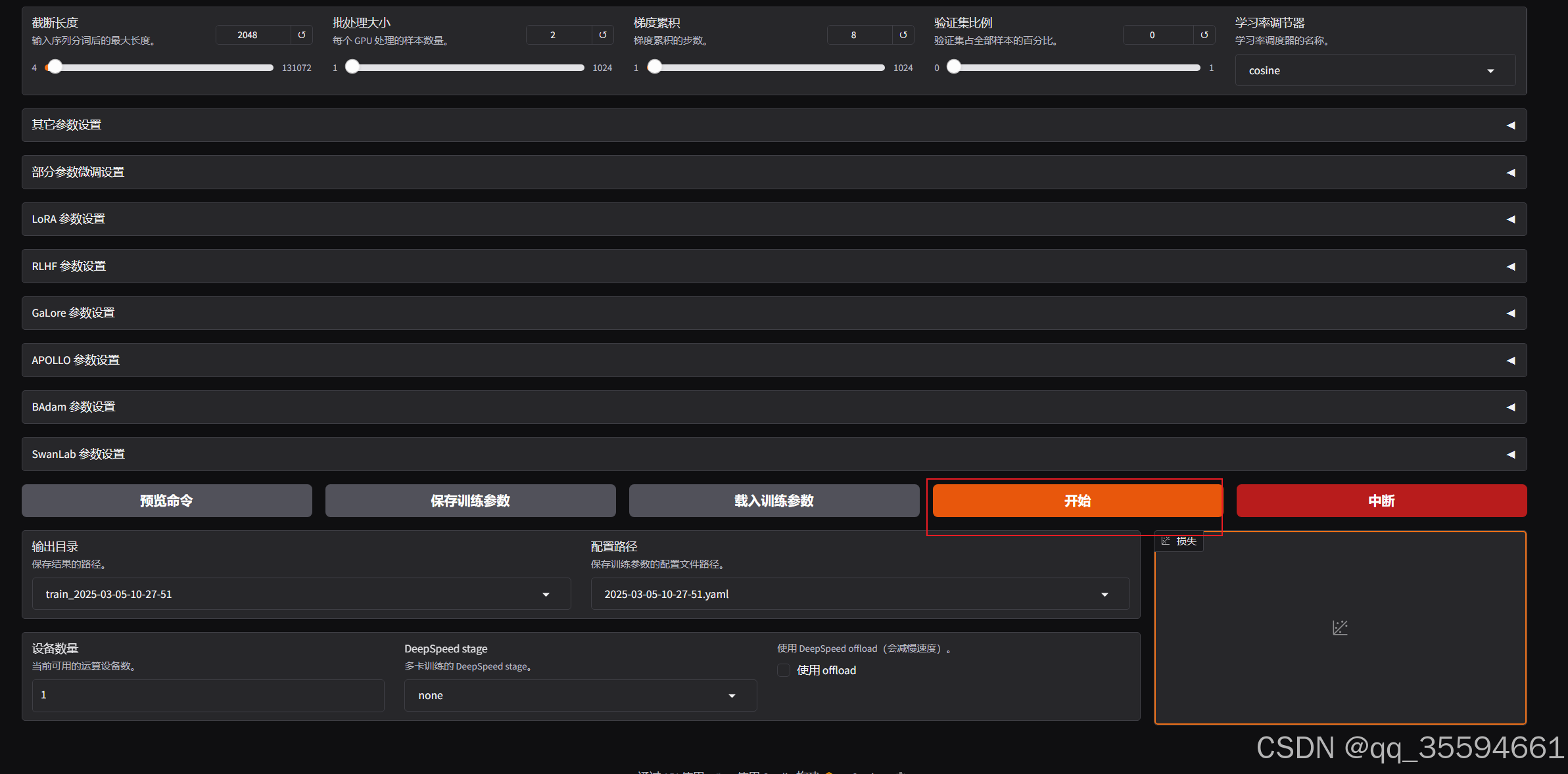Reset the validation ratio (验证集比例) value icon
Viewport: 1568px width, 774px height.
click(1204, 35)
